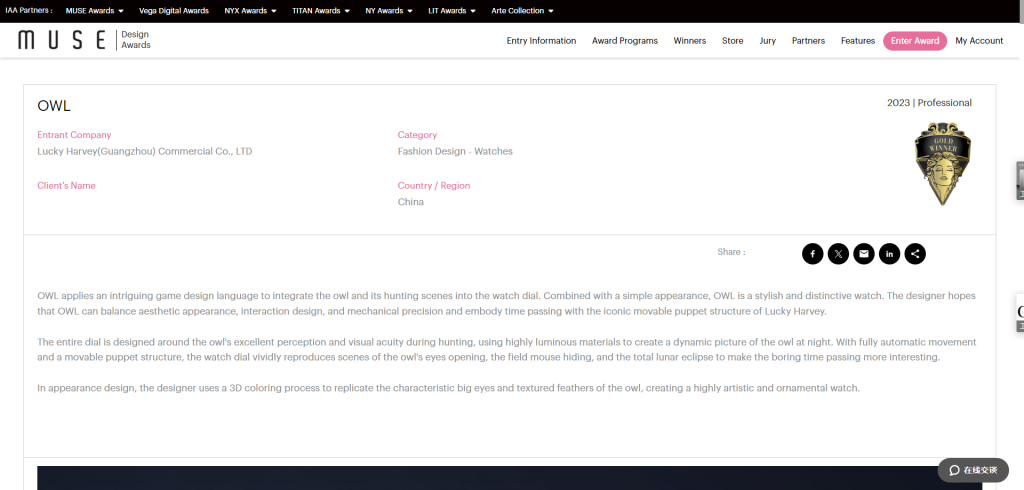1024x490 pixels.
Task: Open the online chat widget
Action: [973, 470]
